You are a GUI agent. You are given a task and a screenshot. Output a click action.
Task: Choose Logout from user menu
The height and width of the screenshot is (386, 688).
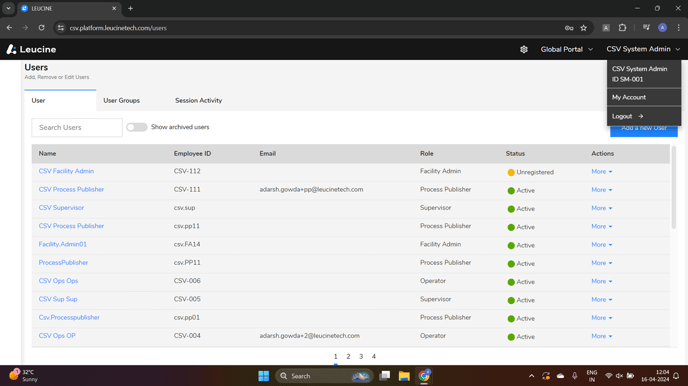pos(644,116)
